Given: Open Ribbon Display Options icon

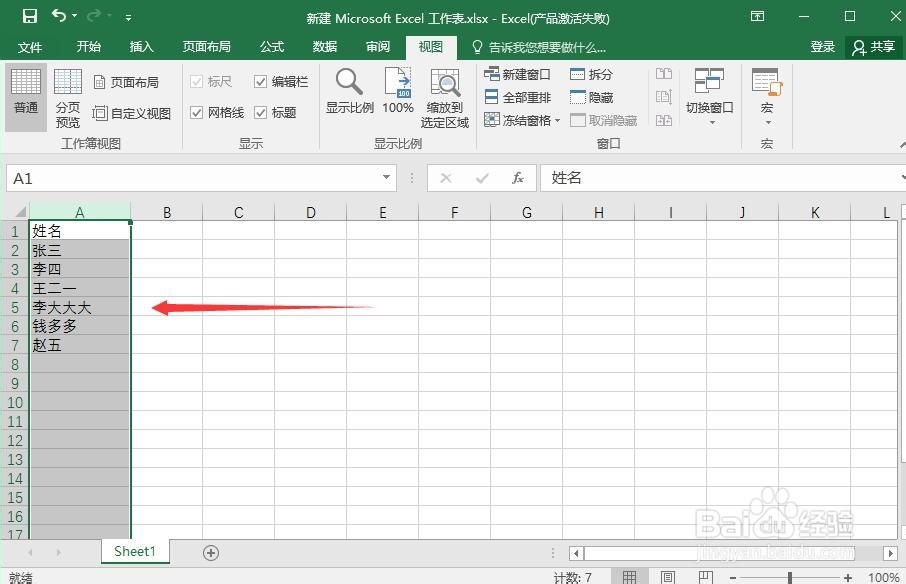Looking at the screenshot, I should pyautogui.click(x=757, y=16).
